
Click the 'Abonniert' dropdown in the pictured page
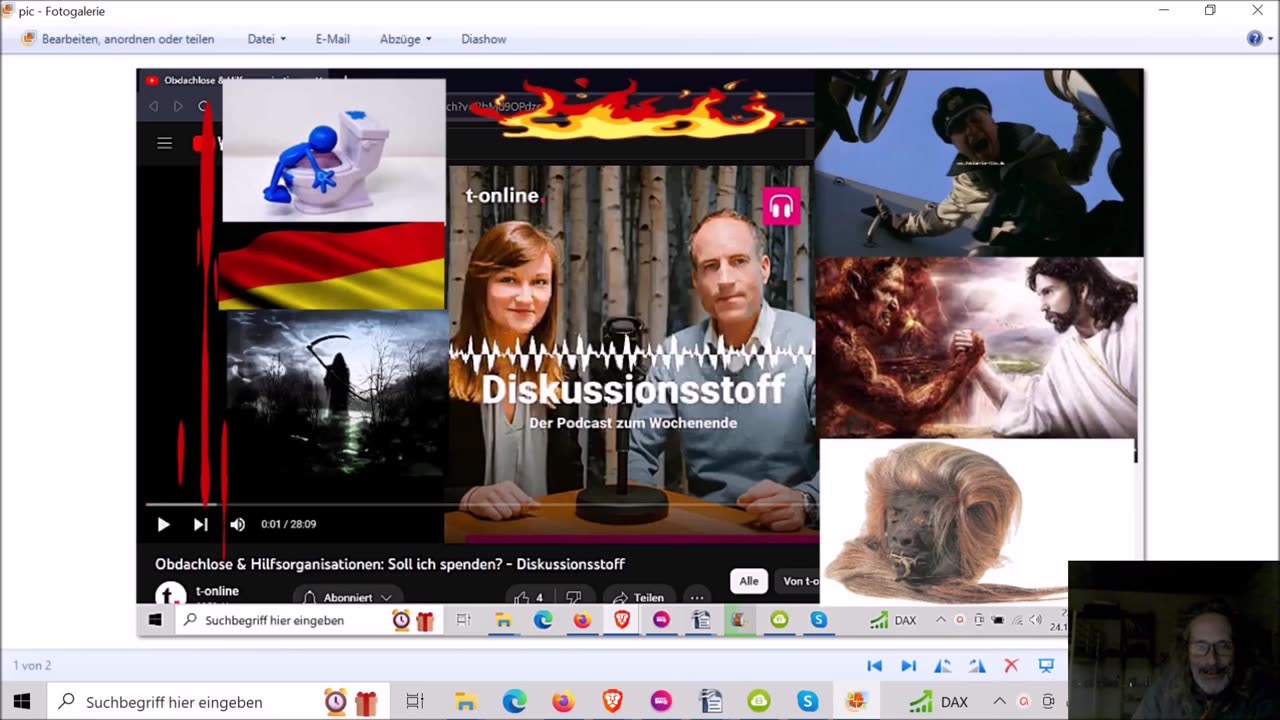click(346, 597)
